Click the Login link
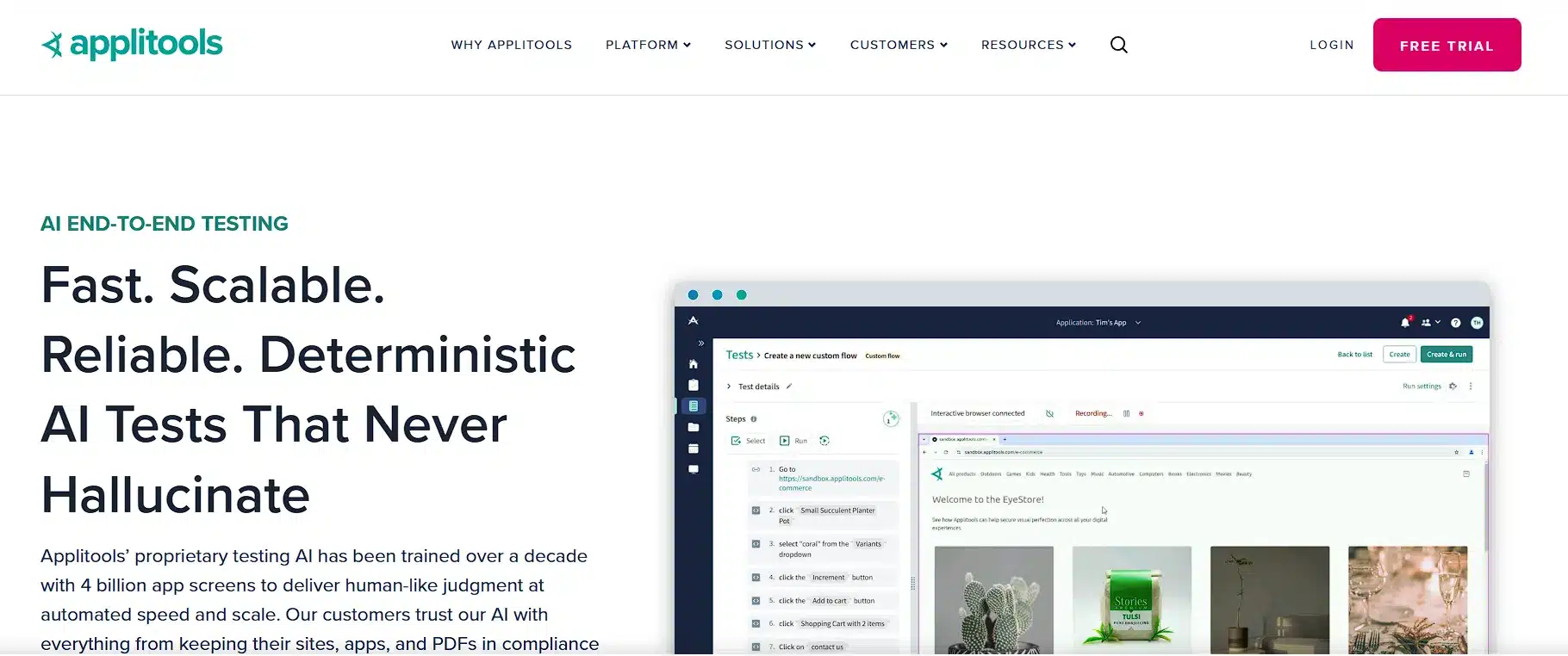The height and width of the screenshot is (656, 1568). pyautogui.click(x=1331, y=45)
